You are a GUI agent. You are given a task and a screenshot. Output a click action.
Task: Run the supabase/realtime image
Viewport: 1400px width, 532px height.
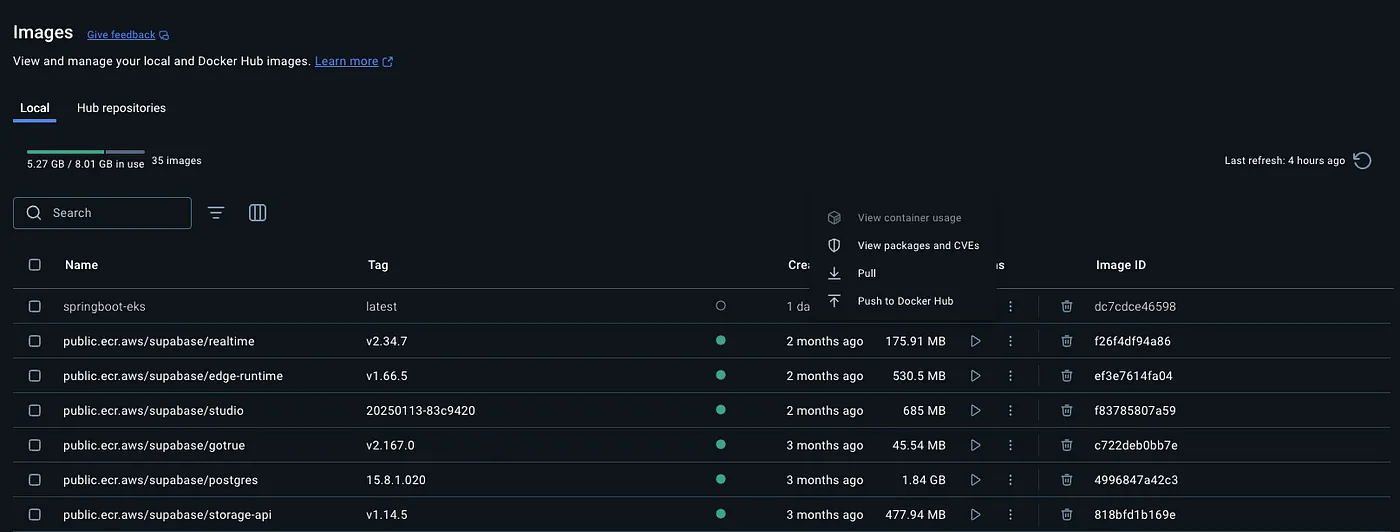click(975, 341)
